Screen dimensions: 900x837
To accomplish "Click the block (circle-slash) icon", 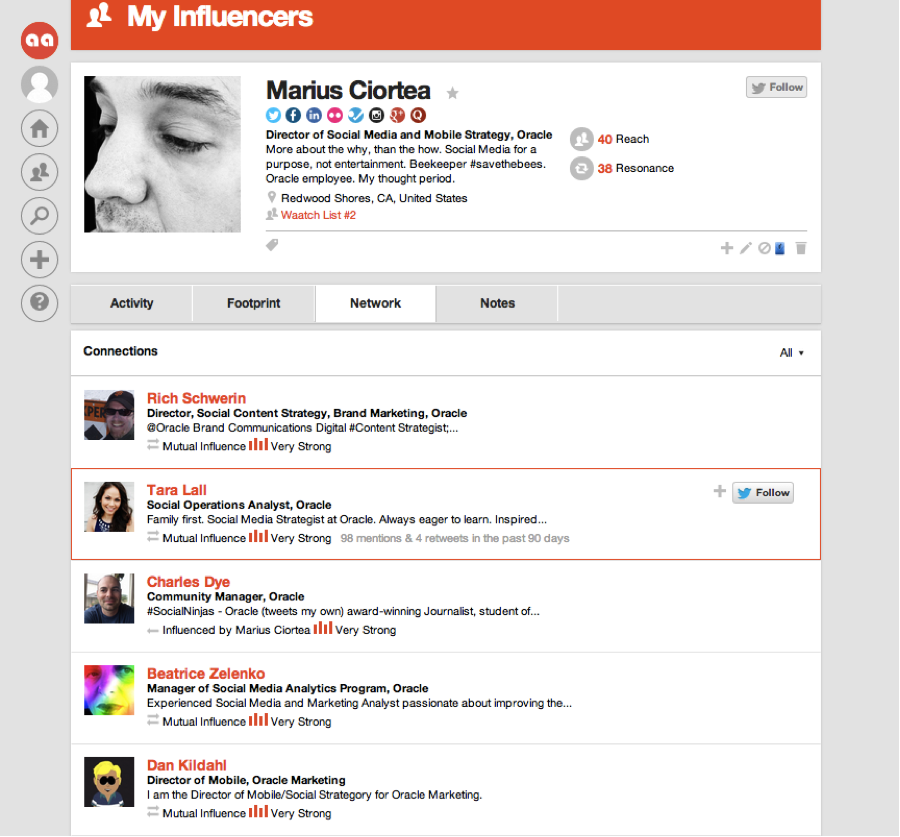I will [x=764, y=248].
